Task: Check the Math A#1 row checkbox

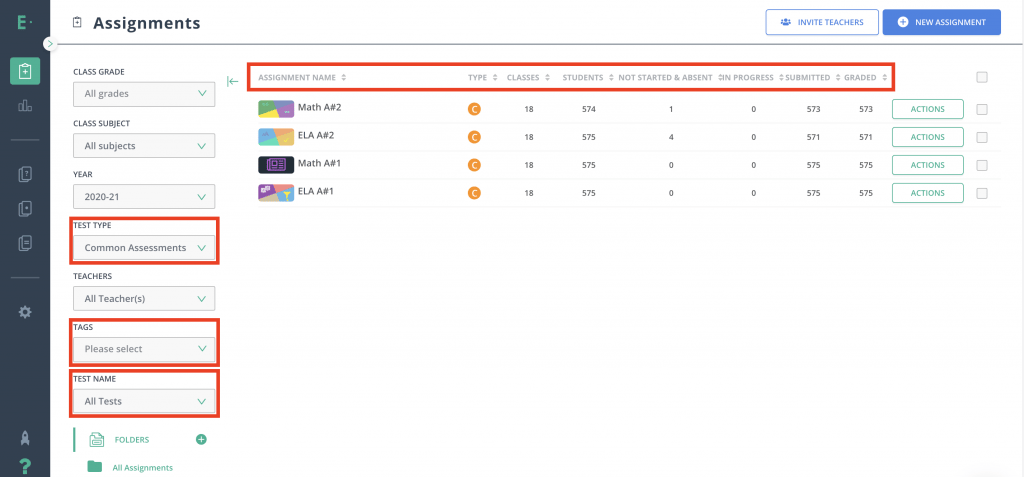Action: [x=982, y=165]
